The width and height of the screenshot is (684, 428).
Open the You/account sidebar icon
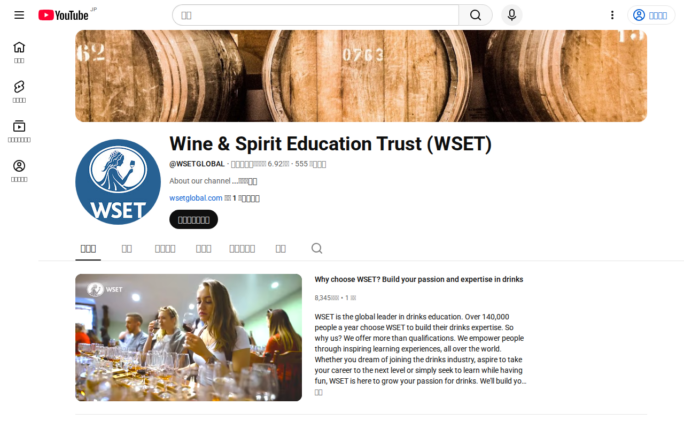(19, 171)
